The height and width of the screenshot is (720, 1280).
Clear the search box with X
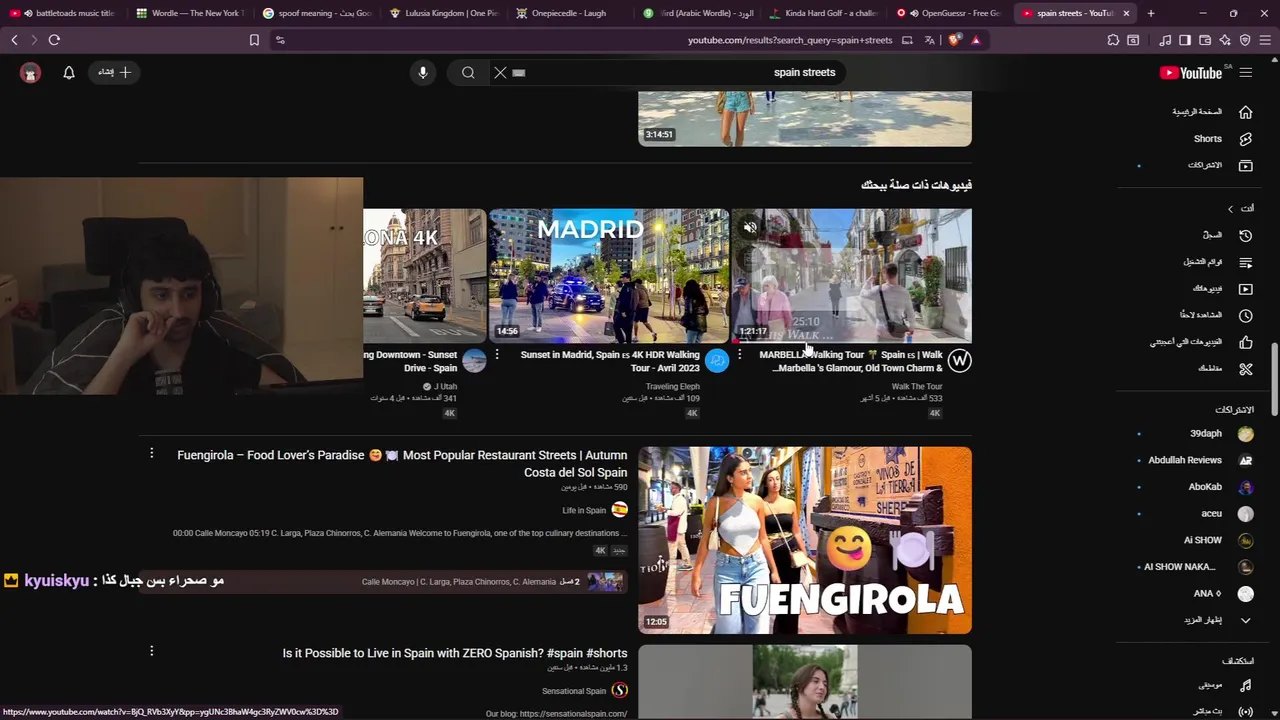500,72
